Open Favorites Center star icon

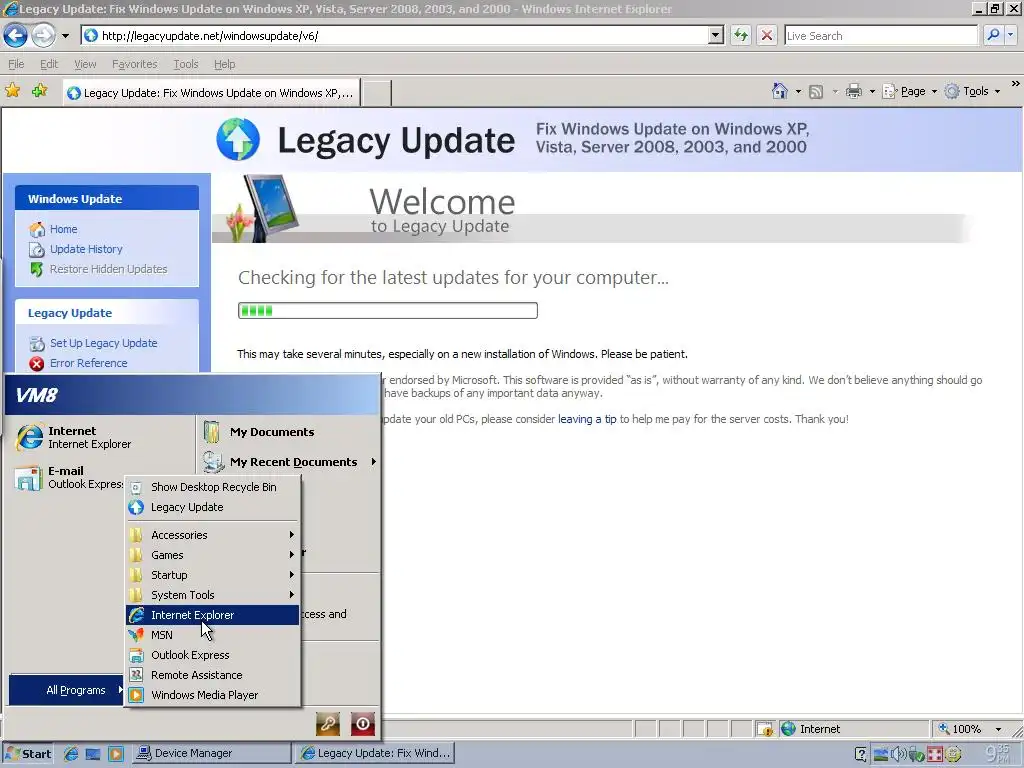(x=12, y=91)
